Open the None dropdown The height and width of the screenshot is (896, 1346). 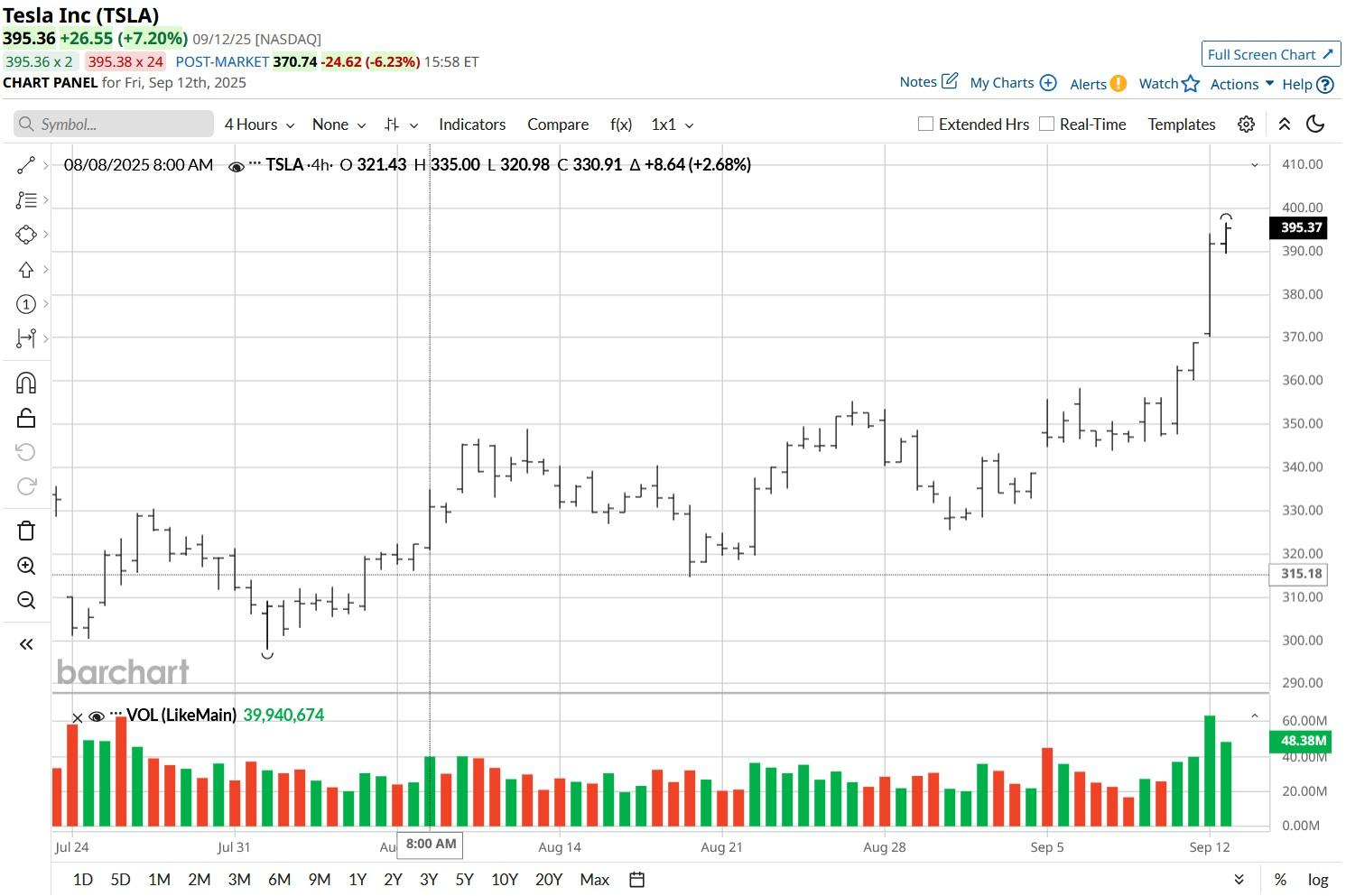339,125
